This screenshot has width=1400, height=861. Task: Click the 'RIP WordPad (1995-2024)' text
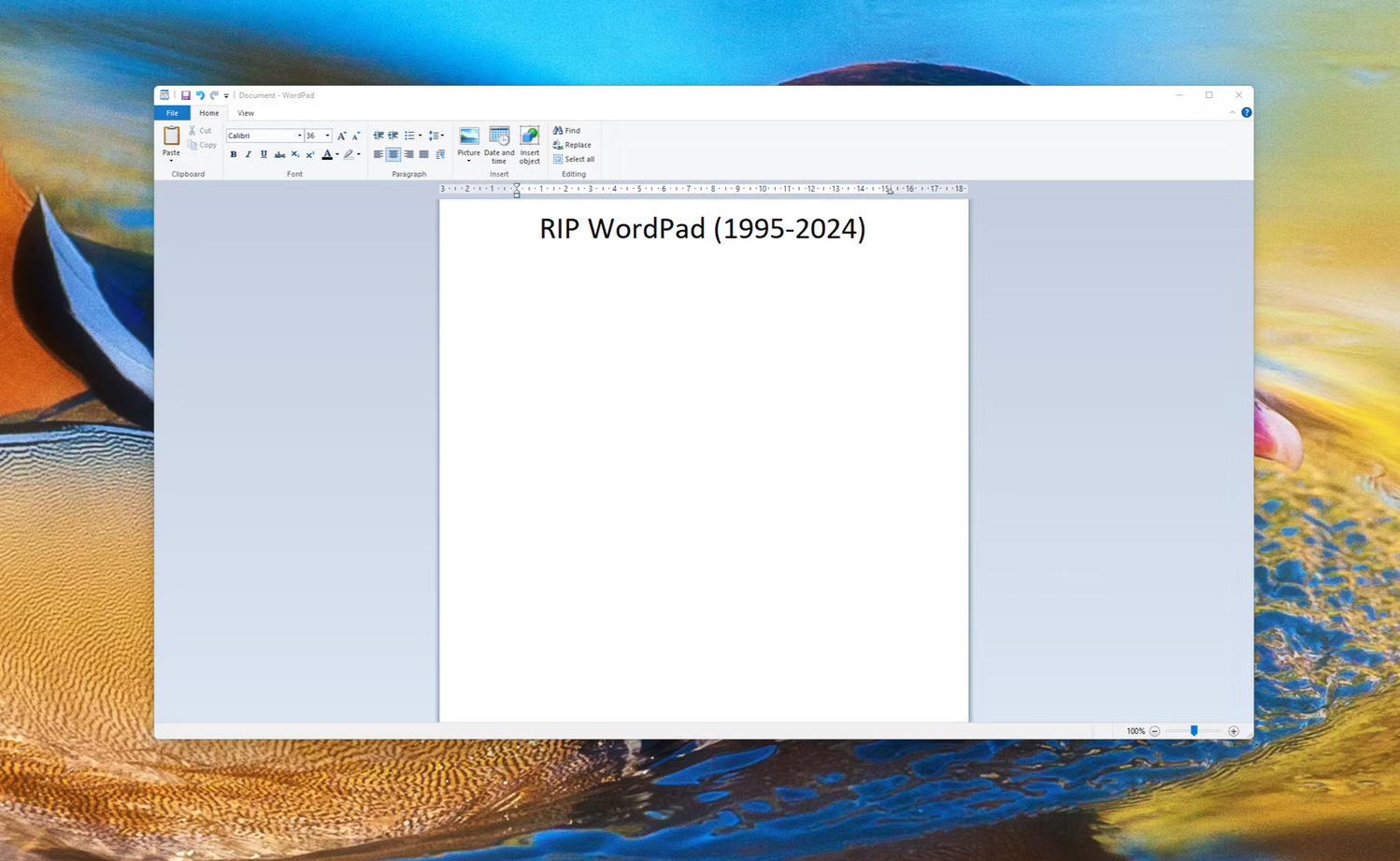tap(703, 228)
